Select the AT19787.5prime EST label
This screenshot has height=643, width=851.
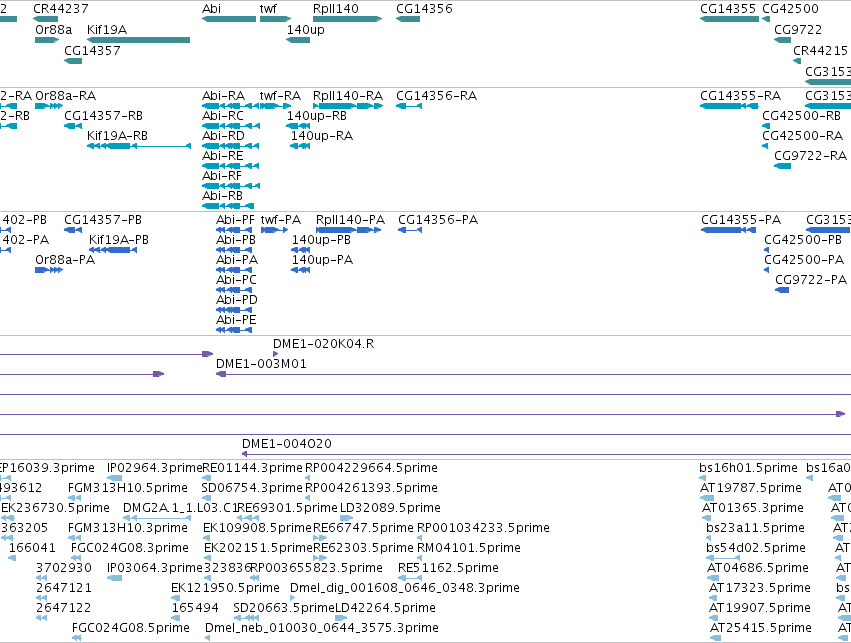pyautogui.click(x=751, y=488)
